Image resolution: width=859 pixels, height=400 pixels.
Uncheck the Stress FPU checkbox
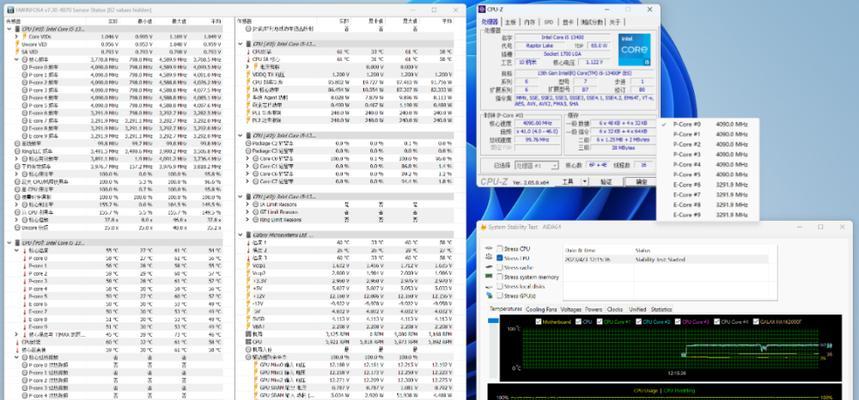click(500, 258)
